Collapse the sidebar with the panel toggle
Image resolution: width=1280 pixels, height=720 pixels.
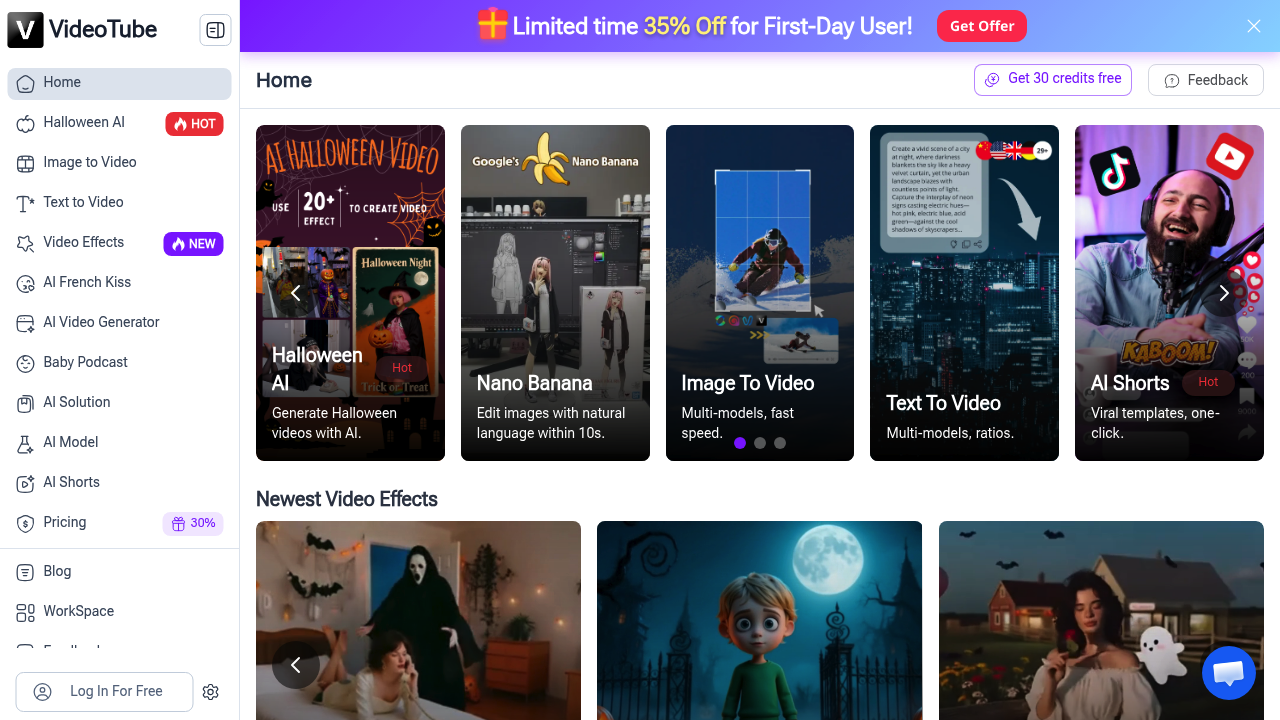pyautogui.click(x=215, y=30)
